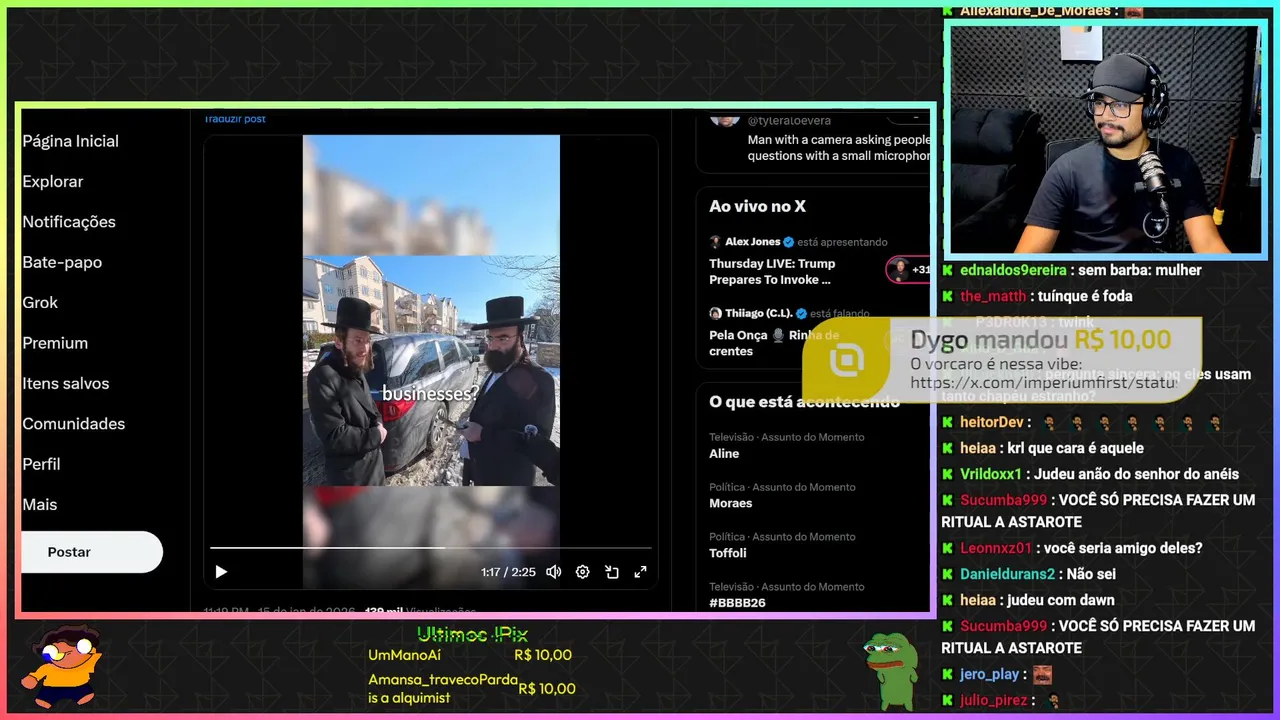Click Kick badge beside the_matth

click(x=948, y=296)
